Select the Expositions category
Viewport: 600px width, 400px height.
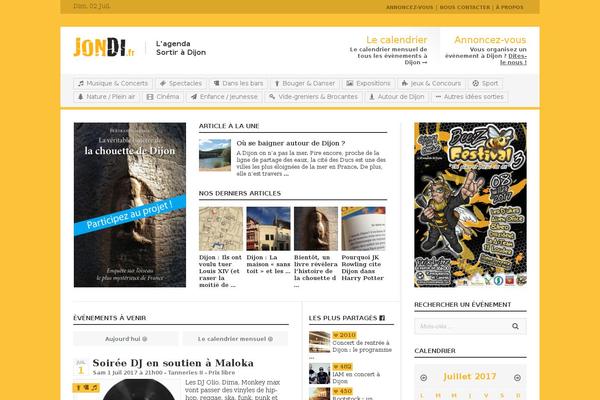coord(368,83)
